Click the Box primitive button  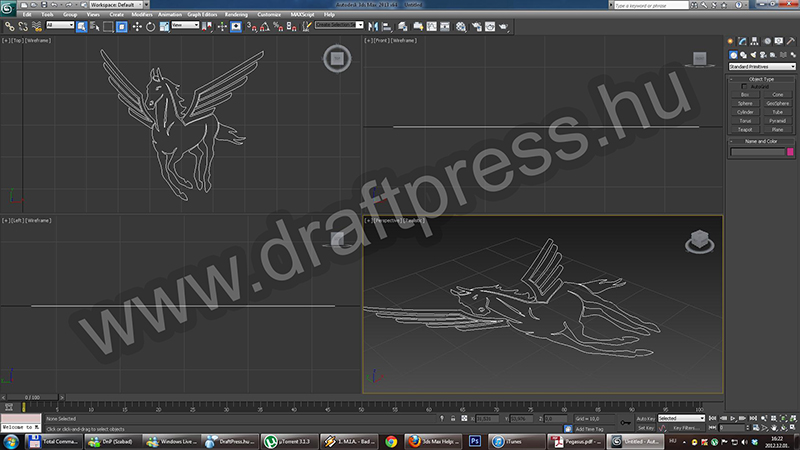[745, 95]
